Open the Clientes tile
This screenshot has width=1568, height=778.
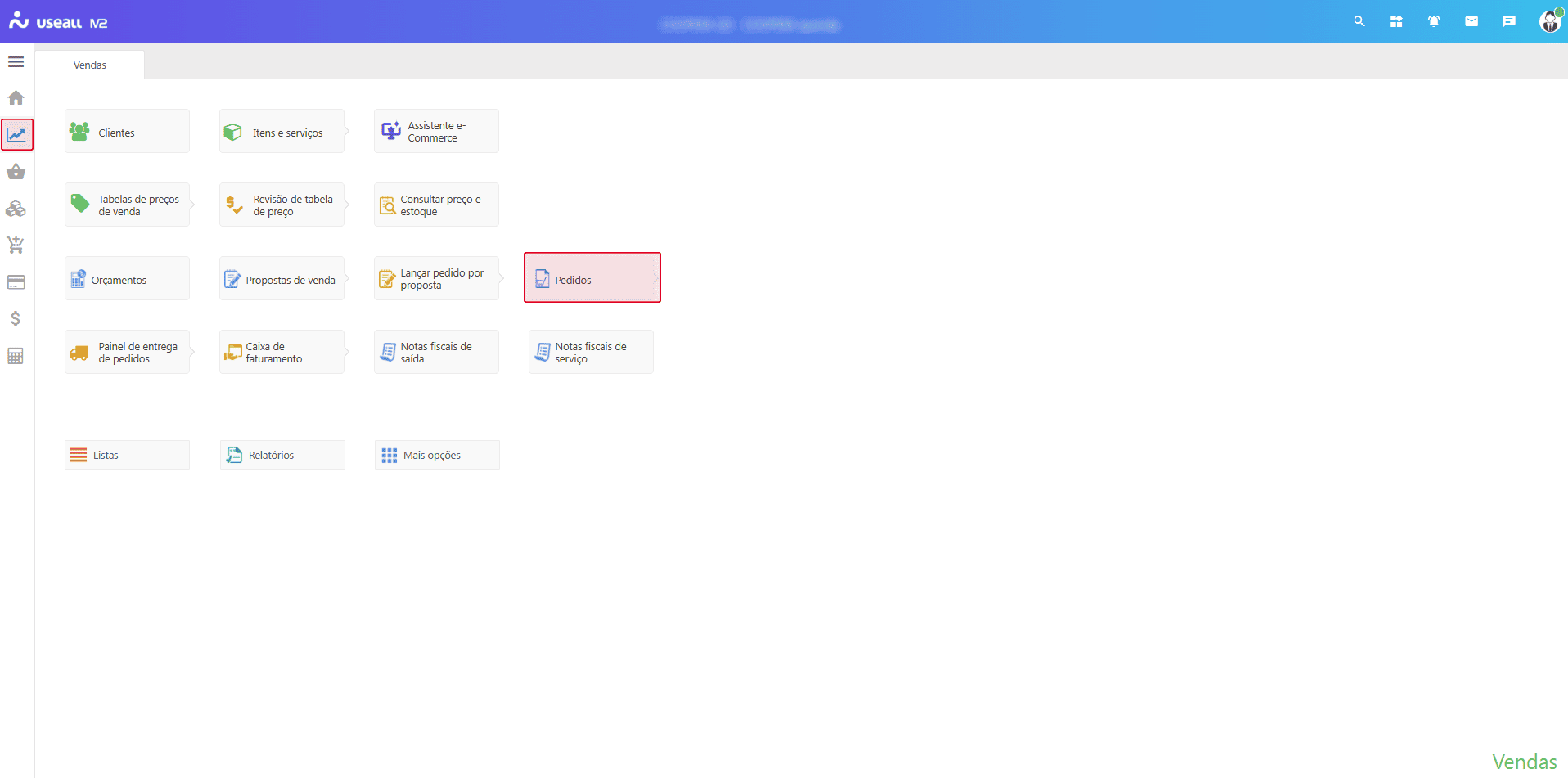127,132
